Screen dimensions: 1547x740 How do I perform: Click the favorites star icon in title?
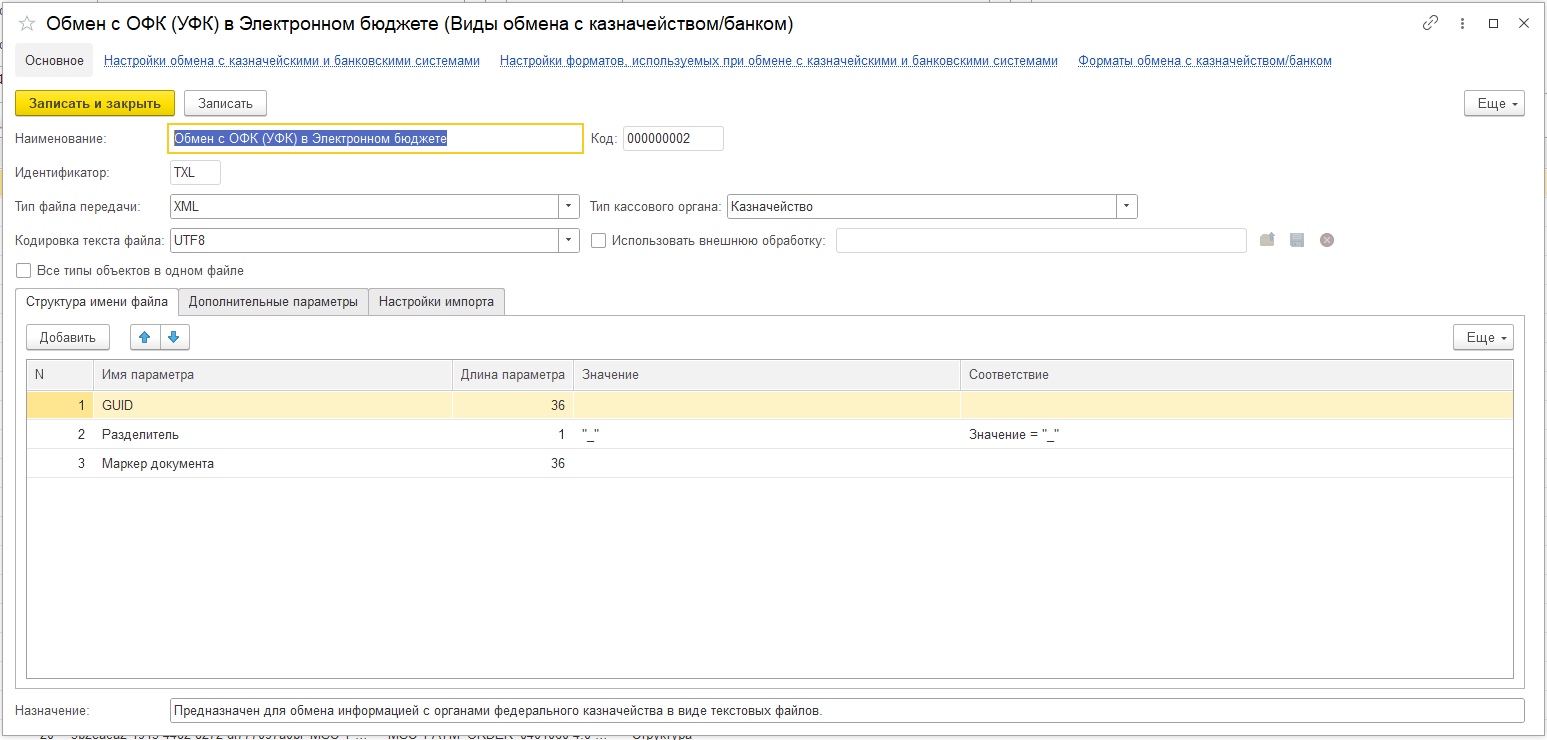click(27, 23)
